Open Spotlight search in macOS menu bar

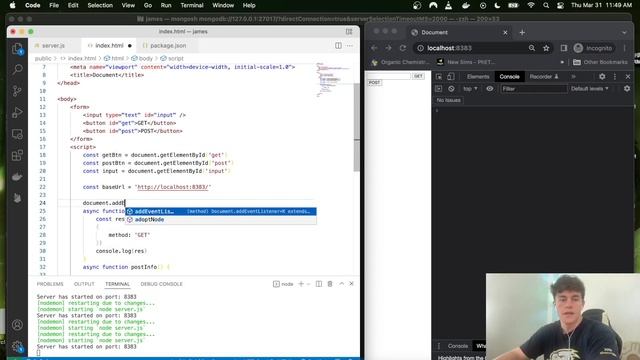546,5
